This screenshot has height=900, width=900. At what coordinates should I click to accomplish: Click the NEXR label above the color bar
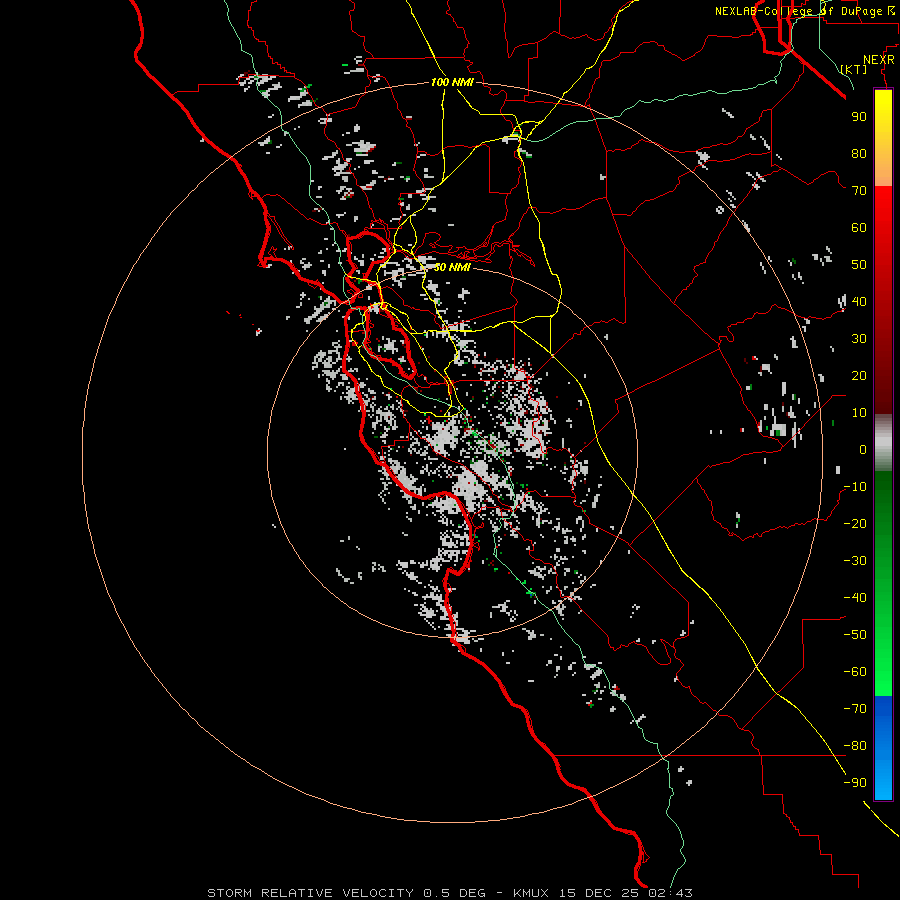(879, 60)
